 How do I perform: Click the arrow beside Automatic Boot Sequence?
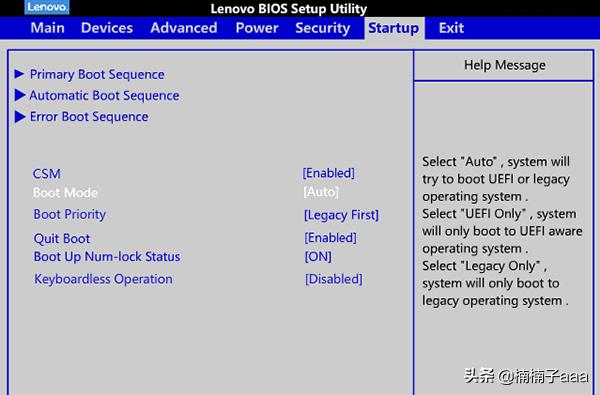tap(20, 95)
